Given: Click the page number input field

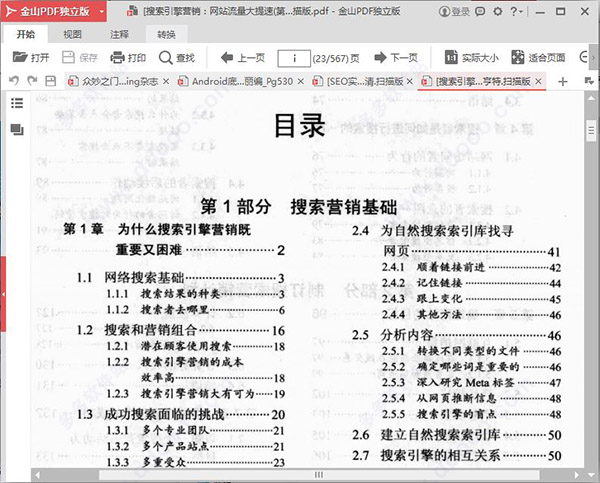Looking at the screenshot, I should pos(295,57).
